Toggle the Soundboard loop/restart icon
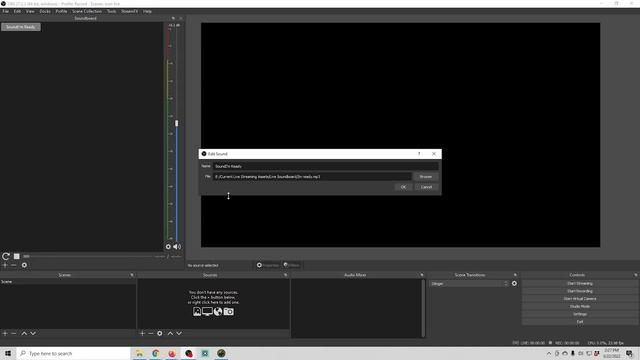Image resolution: width=640 pixels, height=360 pixels. click(6, 256)
